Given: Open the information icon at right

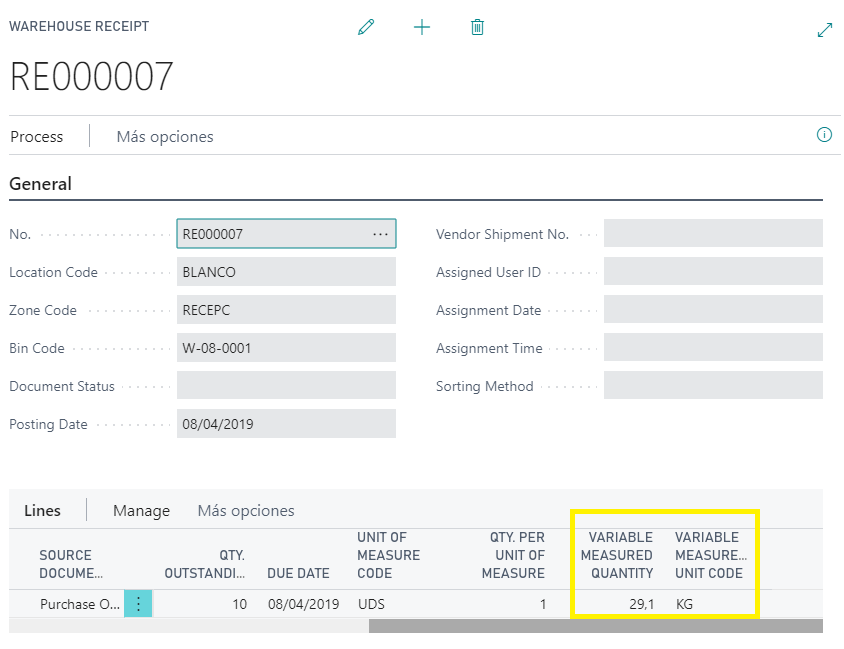Looking at the screenshot, I should point(824,135).
